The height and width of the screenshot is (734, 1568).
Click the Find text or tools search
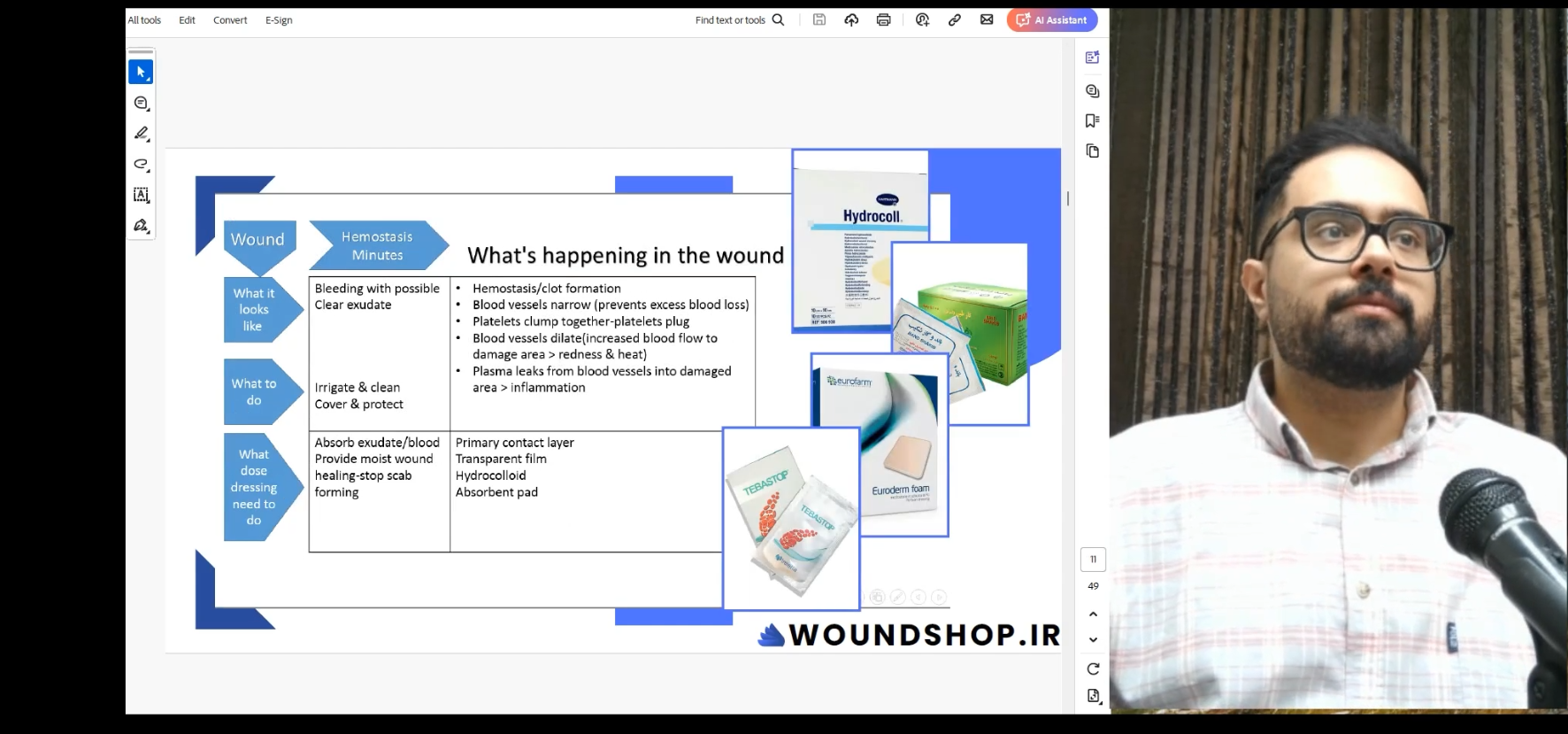(739, 19)
